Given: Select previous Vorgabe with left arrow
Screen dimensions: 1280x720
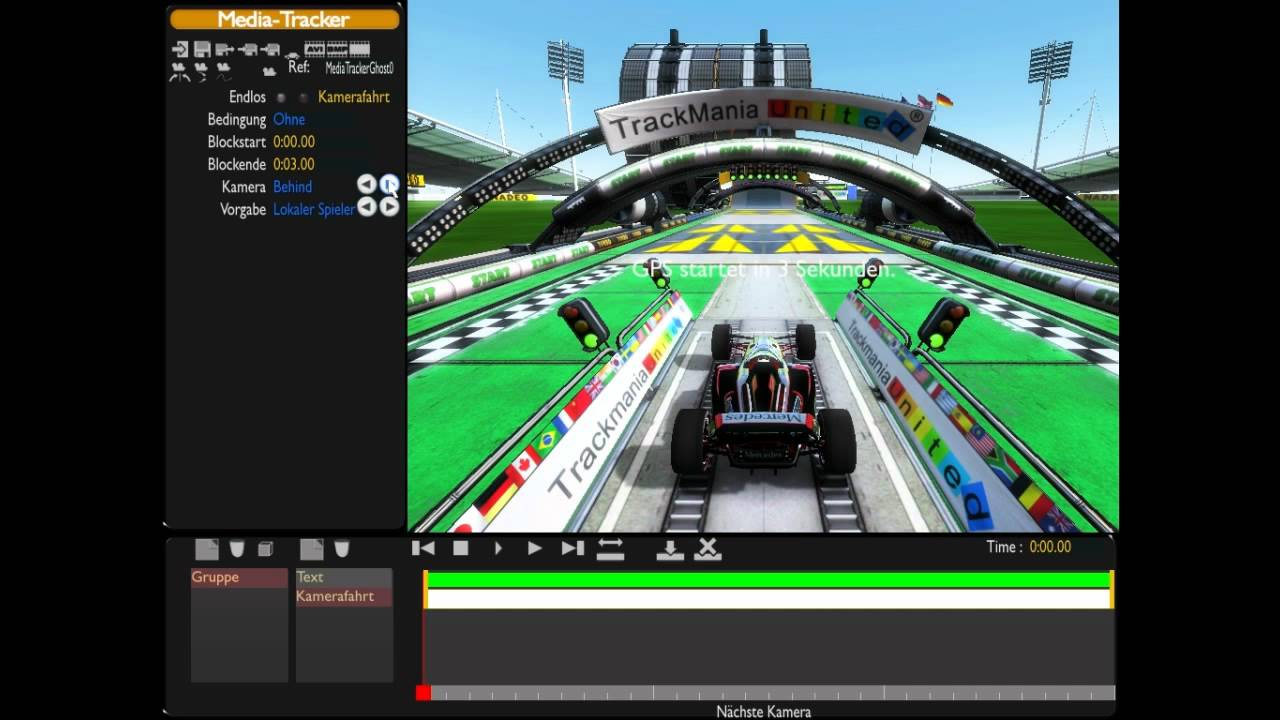Looking at the screenshot, I should (x=367, y=207).
